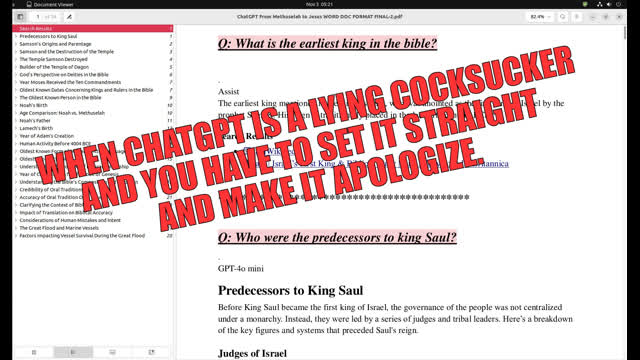Close the Document Viewer window

click(619, 17)
